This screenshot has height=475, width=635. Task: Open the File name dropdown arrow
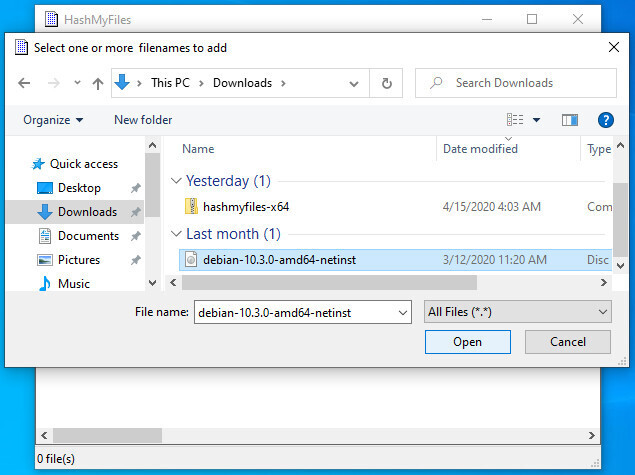click(x=403, y=313)
